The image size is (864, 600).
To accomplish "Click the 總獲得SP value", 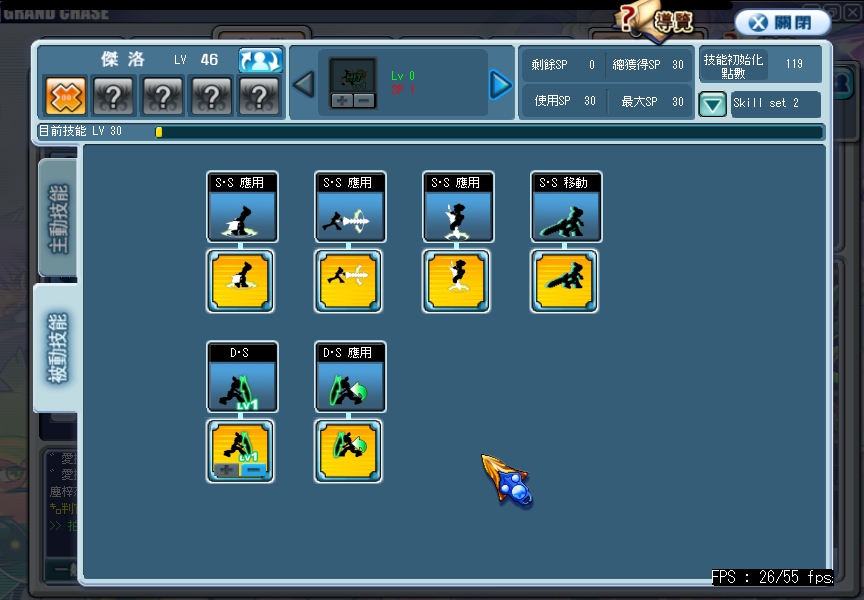I will pyautogui.click(x=678, y=65).
